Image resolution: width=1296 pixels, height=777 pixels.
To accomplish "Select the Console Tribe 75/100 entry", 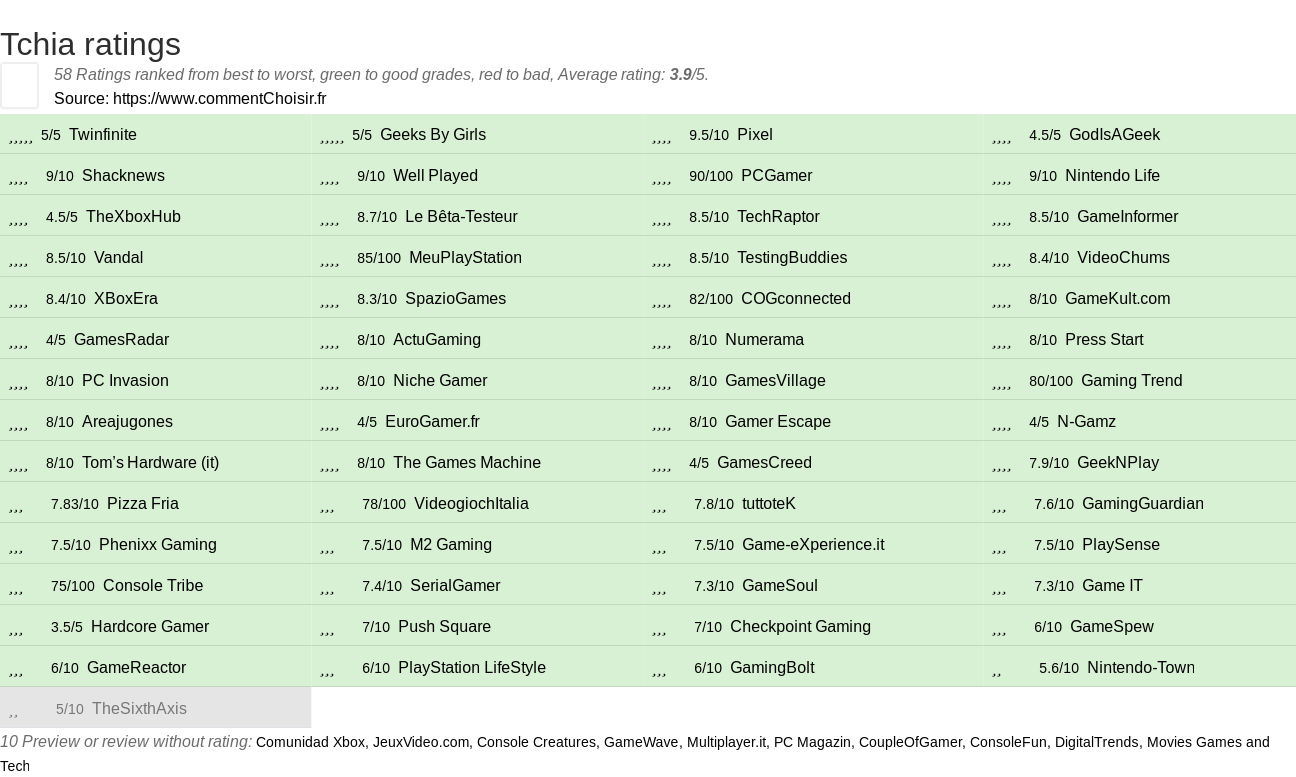I will click(x=155, y=585).
